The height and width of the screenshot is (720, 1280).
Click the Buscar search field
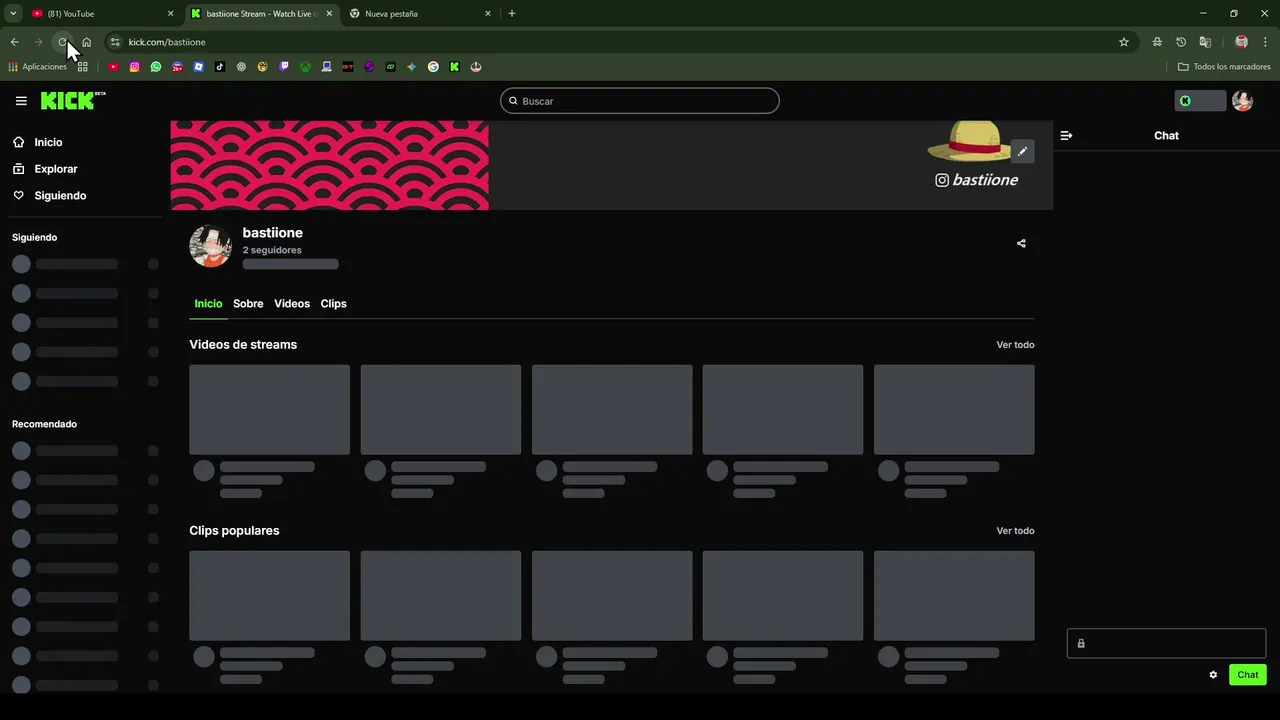click(x=639, y=101)
